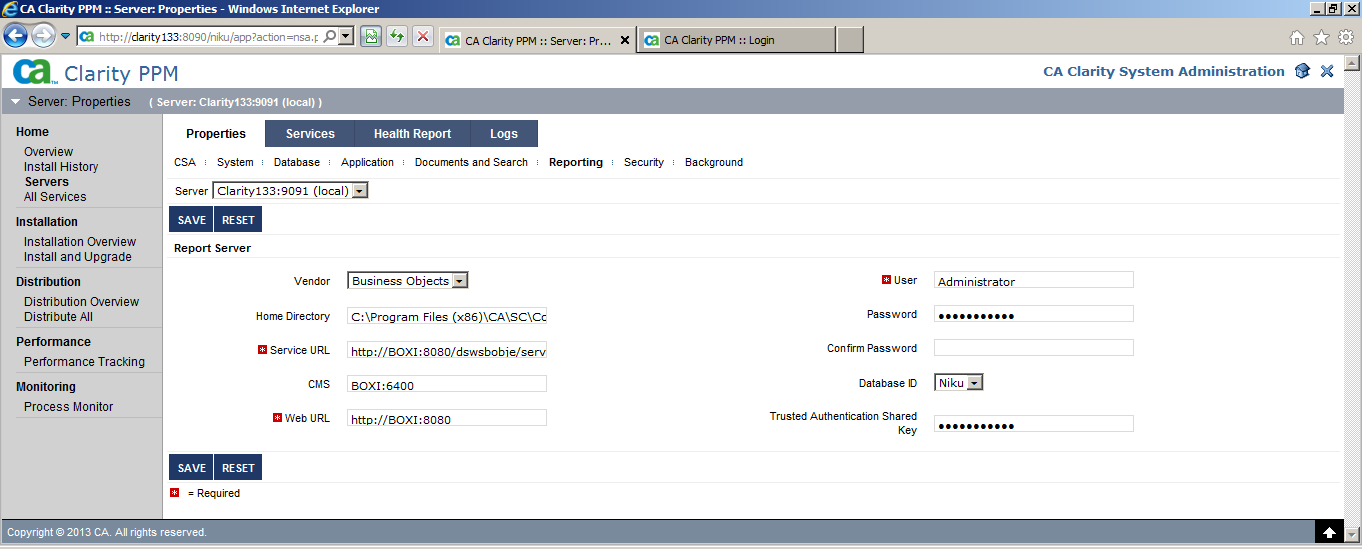Click the page scrollbar up arrow
Screen dimensions: 1362x549
point(1352,64)
